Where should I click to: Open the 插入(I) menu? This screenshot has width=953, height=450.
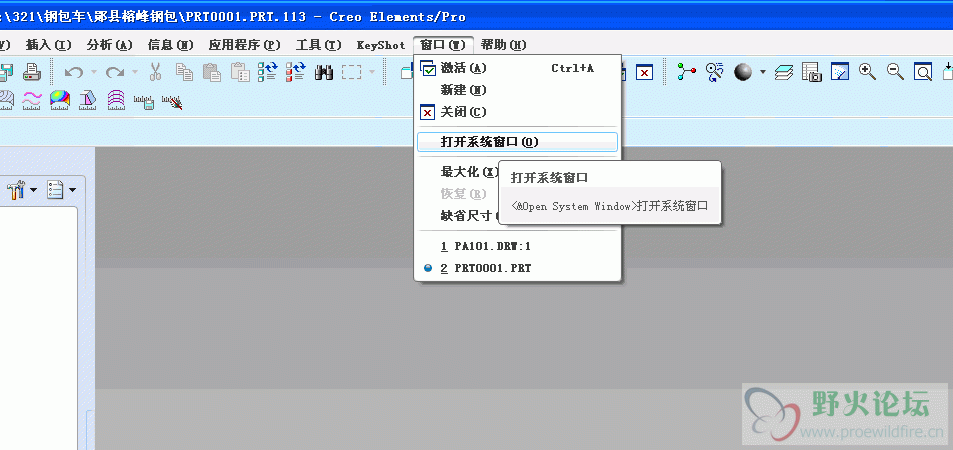point(49,45)
